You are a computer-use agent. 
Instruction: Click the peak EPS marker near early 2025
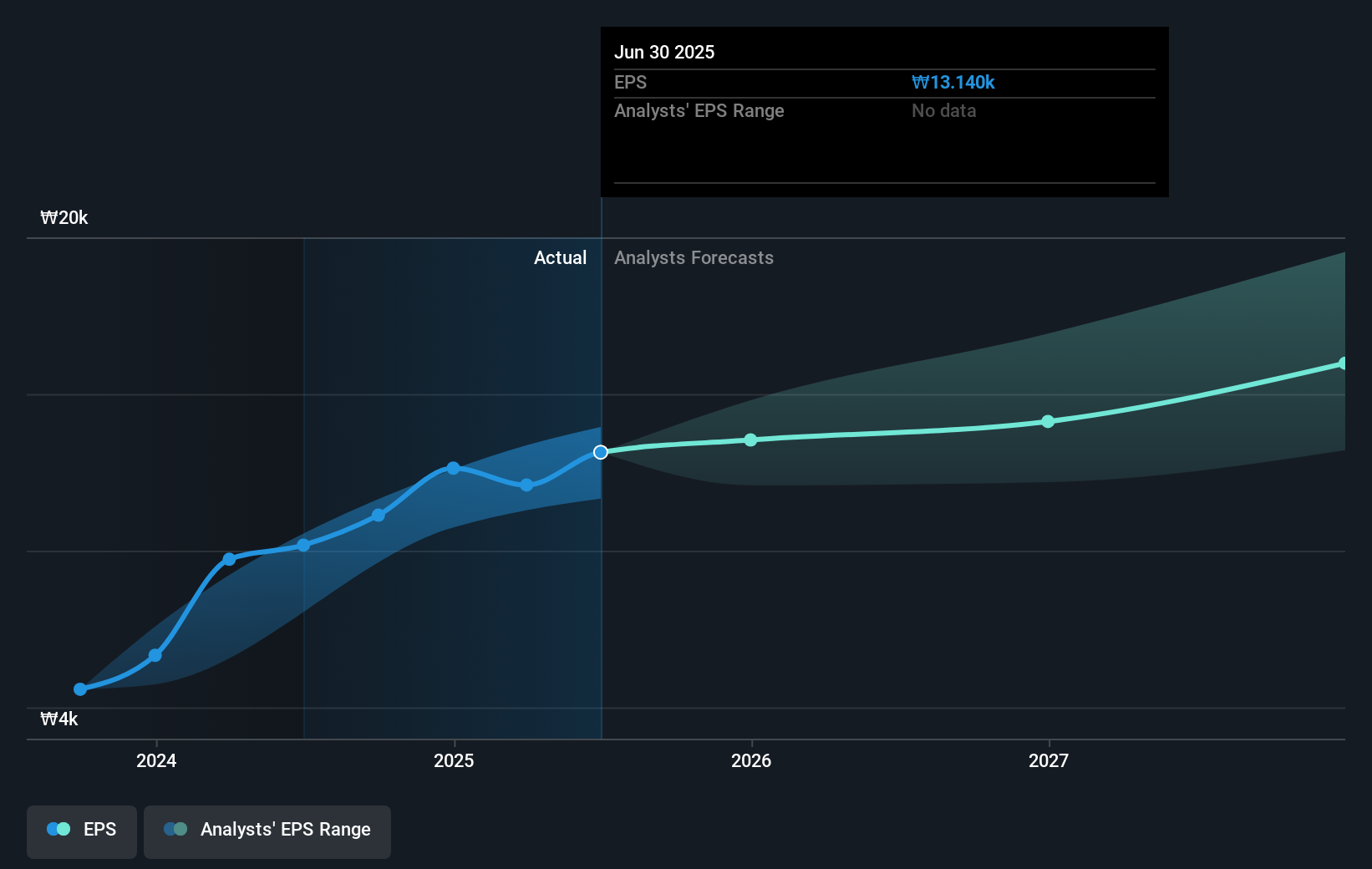click(x=452, y=468)
